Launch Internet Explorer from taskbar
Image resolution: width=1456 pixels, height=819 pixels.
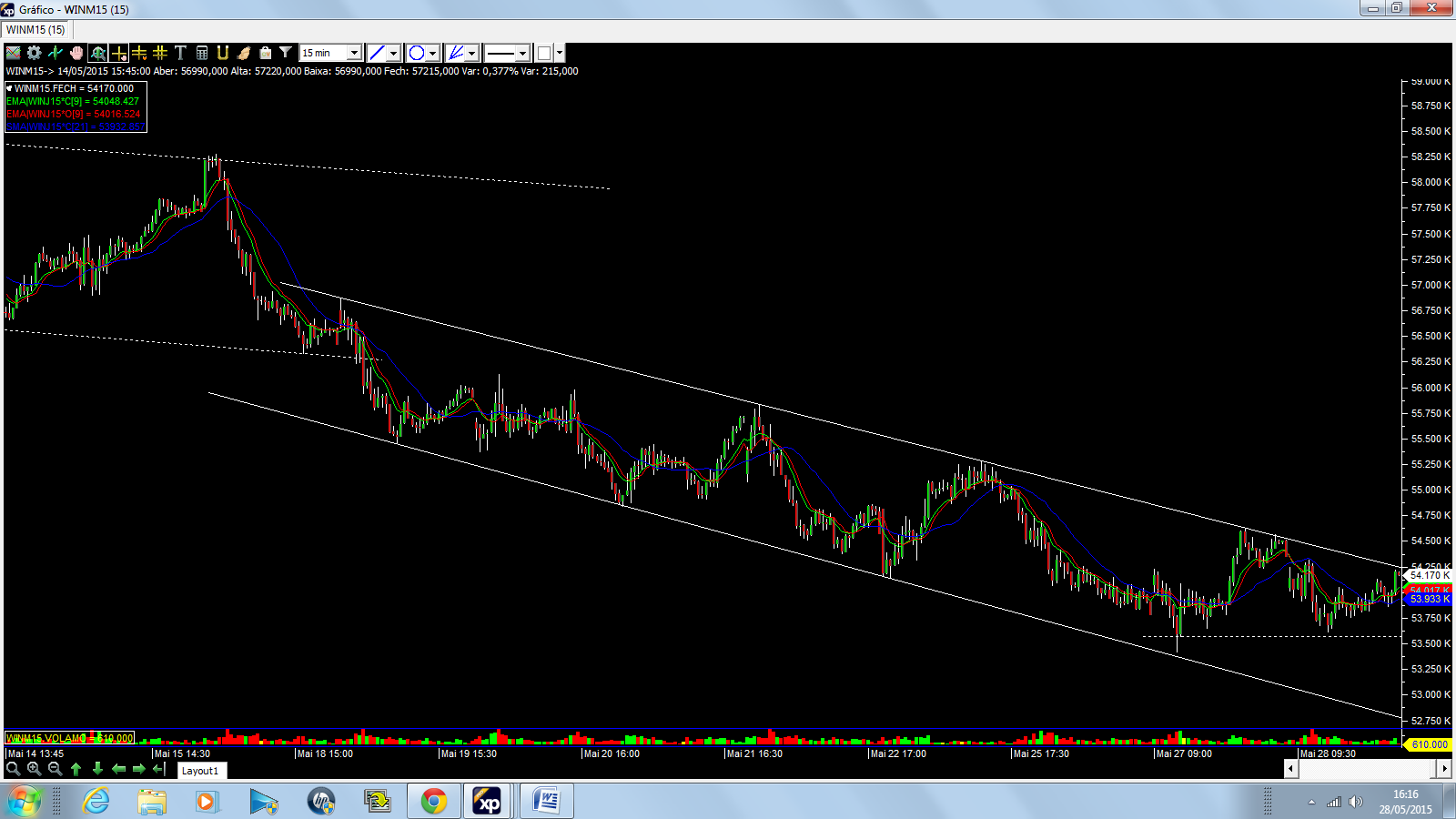(96, 802)
